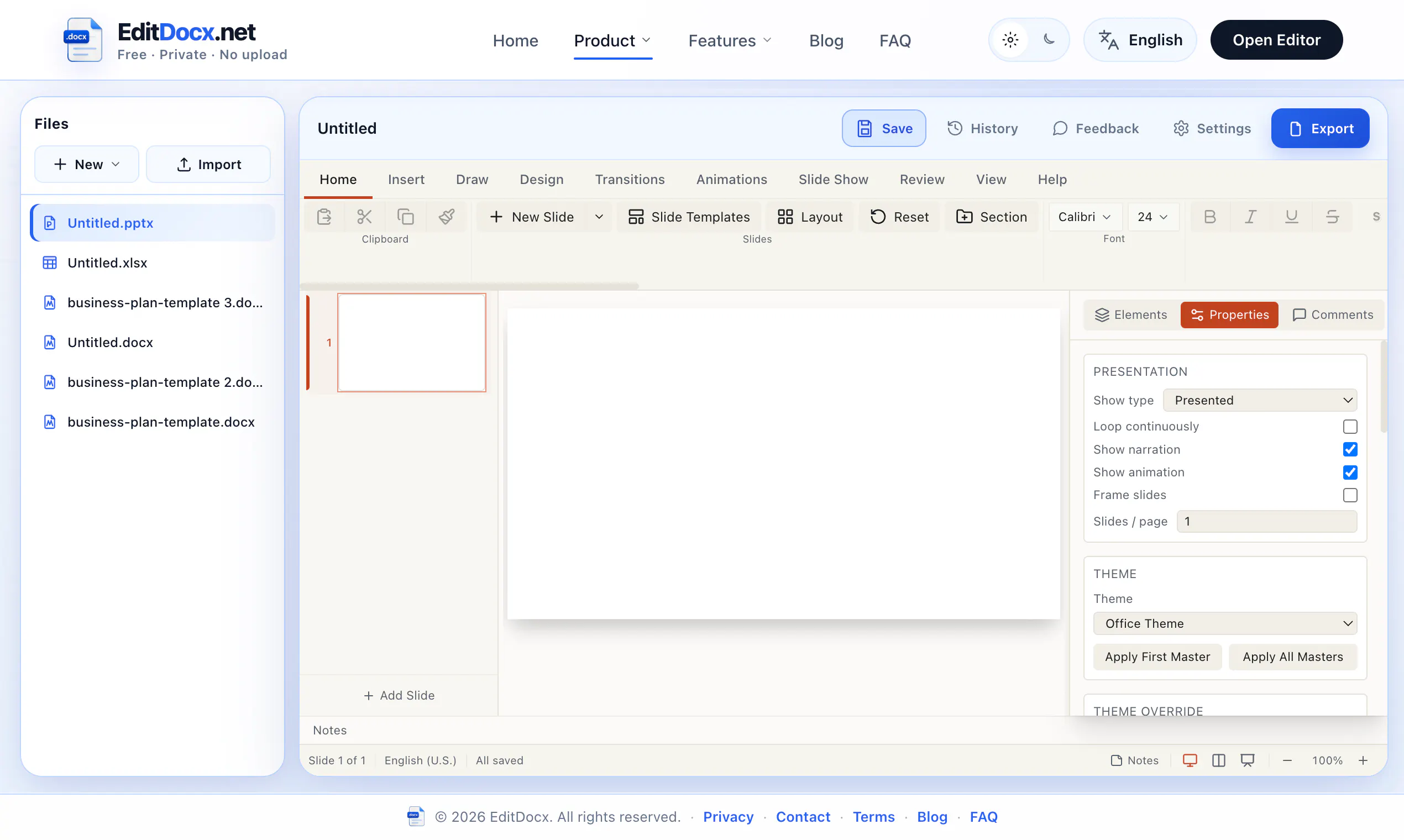Switch to Comments panel tab

(x=1333, y=314)
